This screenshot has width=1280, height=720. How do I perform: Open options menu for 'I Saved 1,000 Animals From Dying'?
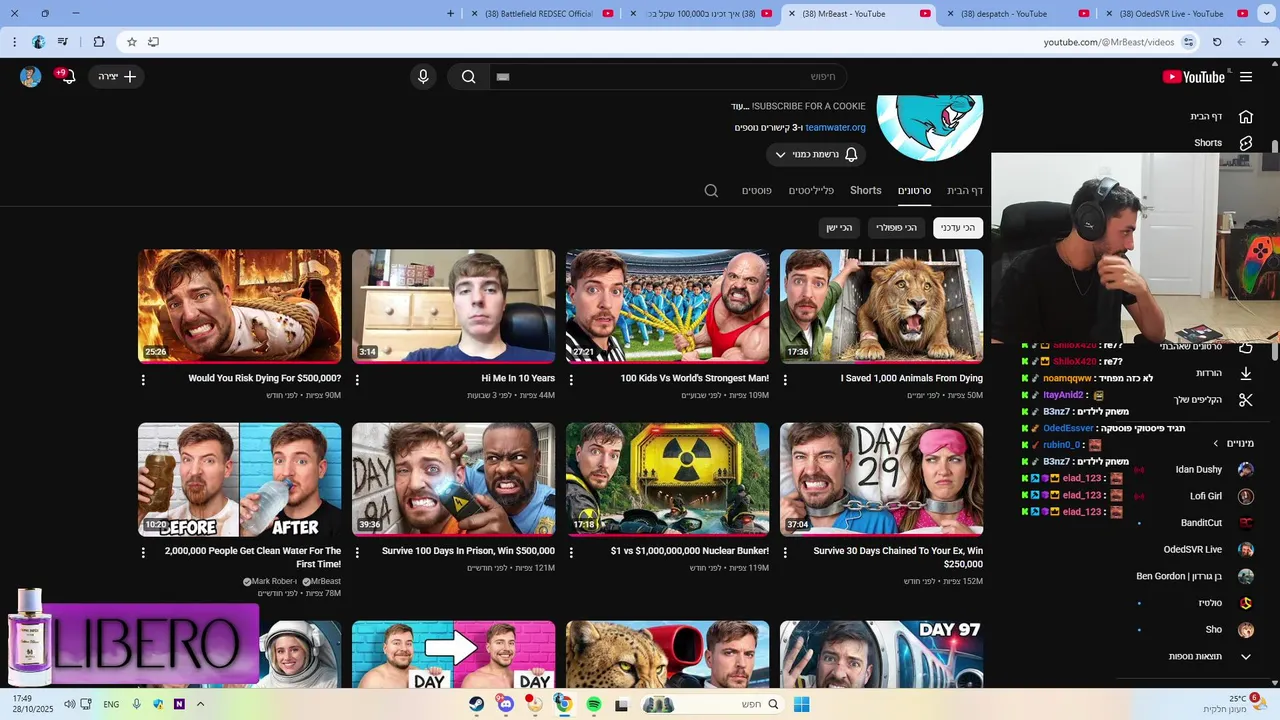pos(785,380)
